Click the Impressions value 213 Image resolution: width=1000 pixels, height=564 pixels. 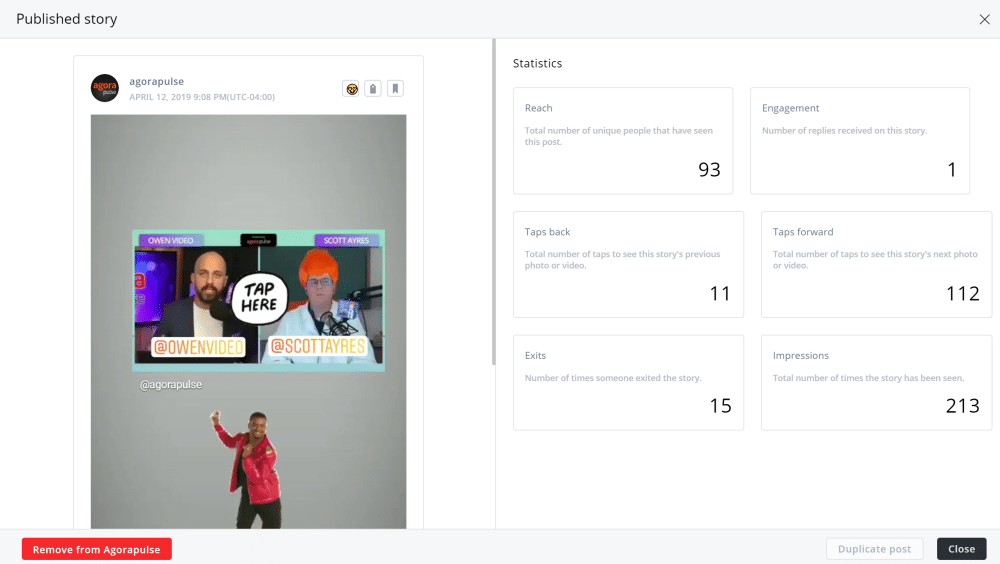point(963,406)
